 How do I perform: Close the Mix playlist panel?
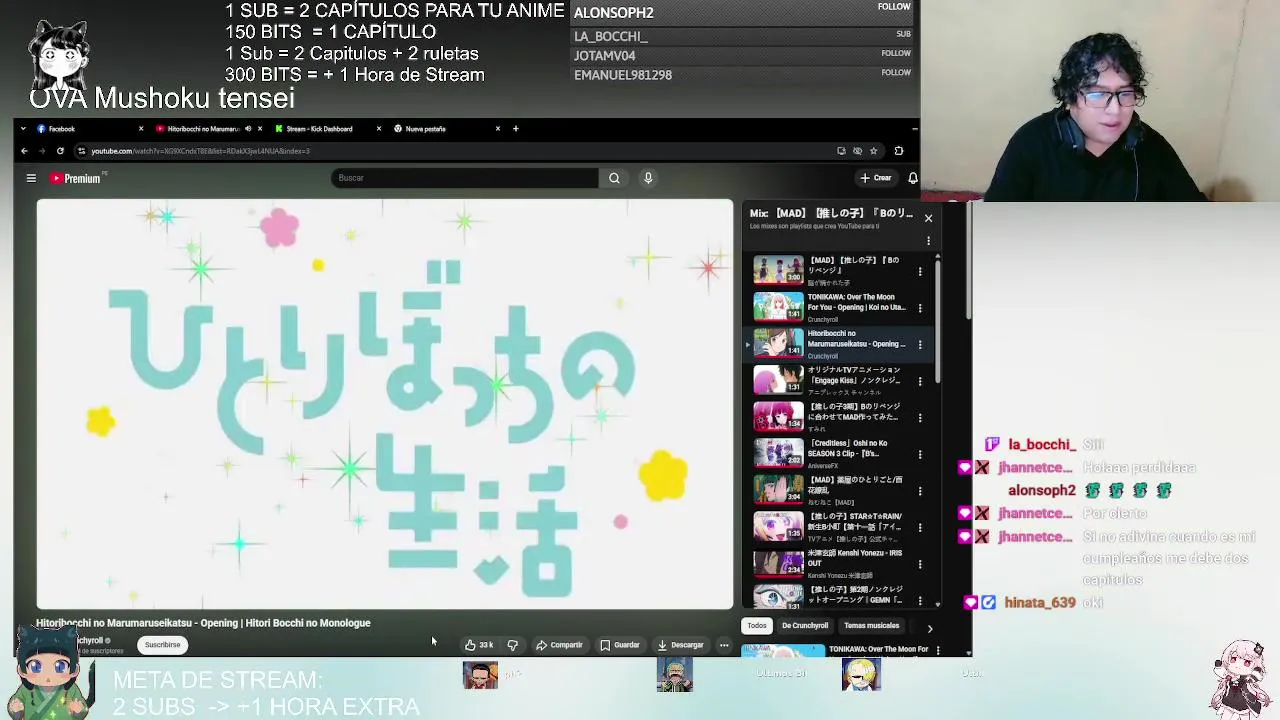pyautogui.click(x=928, y=218)
